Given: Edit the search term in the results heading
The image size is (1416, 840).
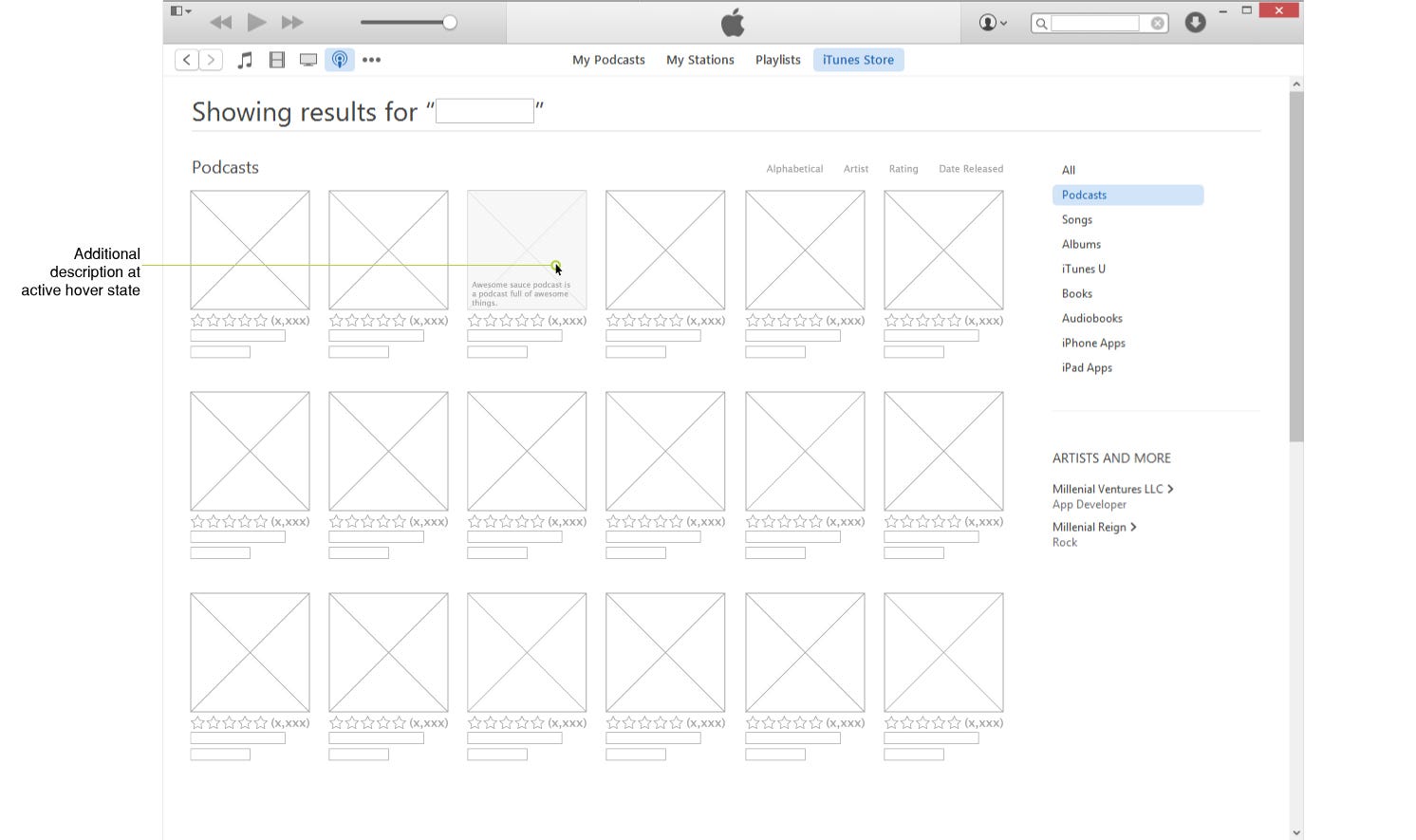Looking at the screenshot, I should (485, 111).
